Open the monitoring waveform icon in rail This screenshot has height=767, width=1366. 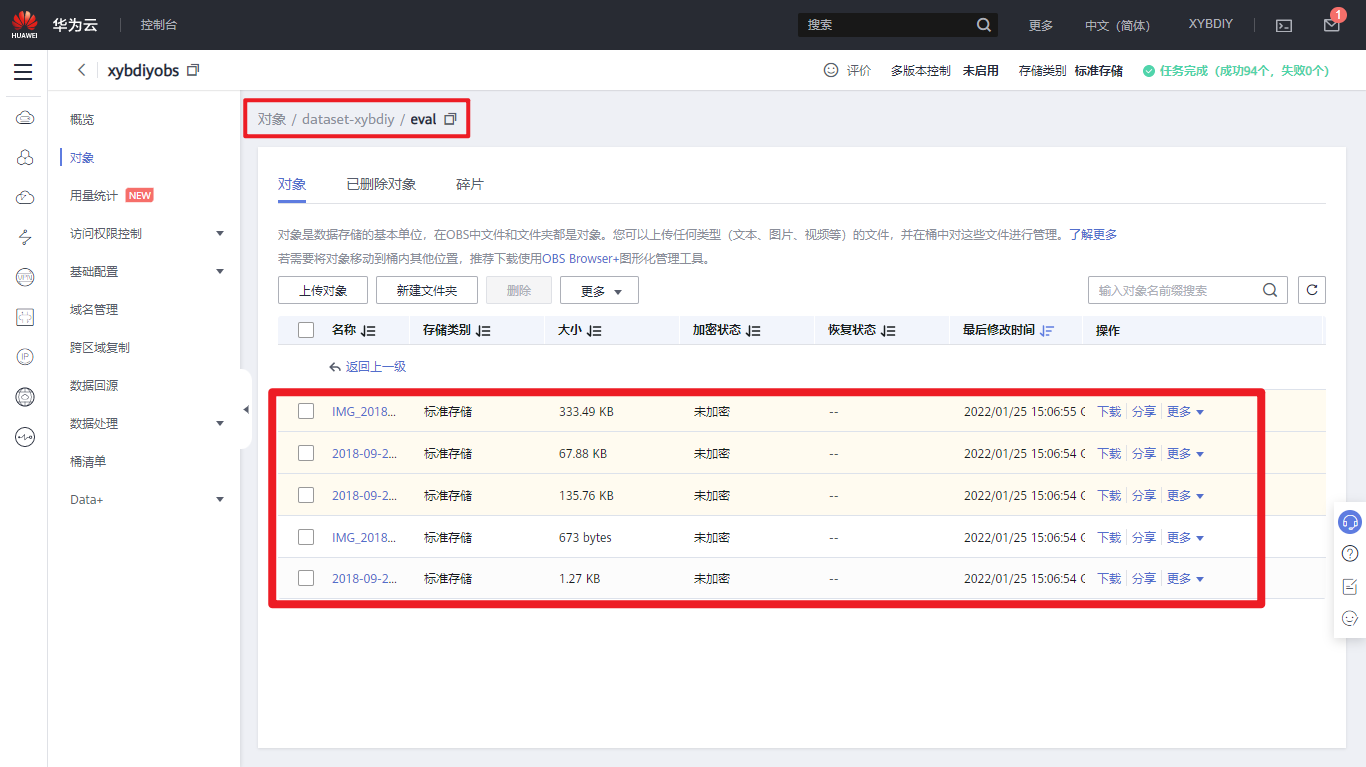(25, 437)
